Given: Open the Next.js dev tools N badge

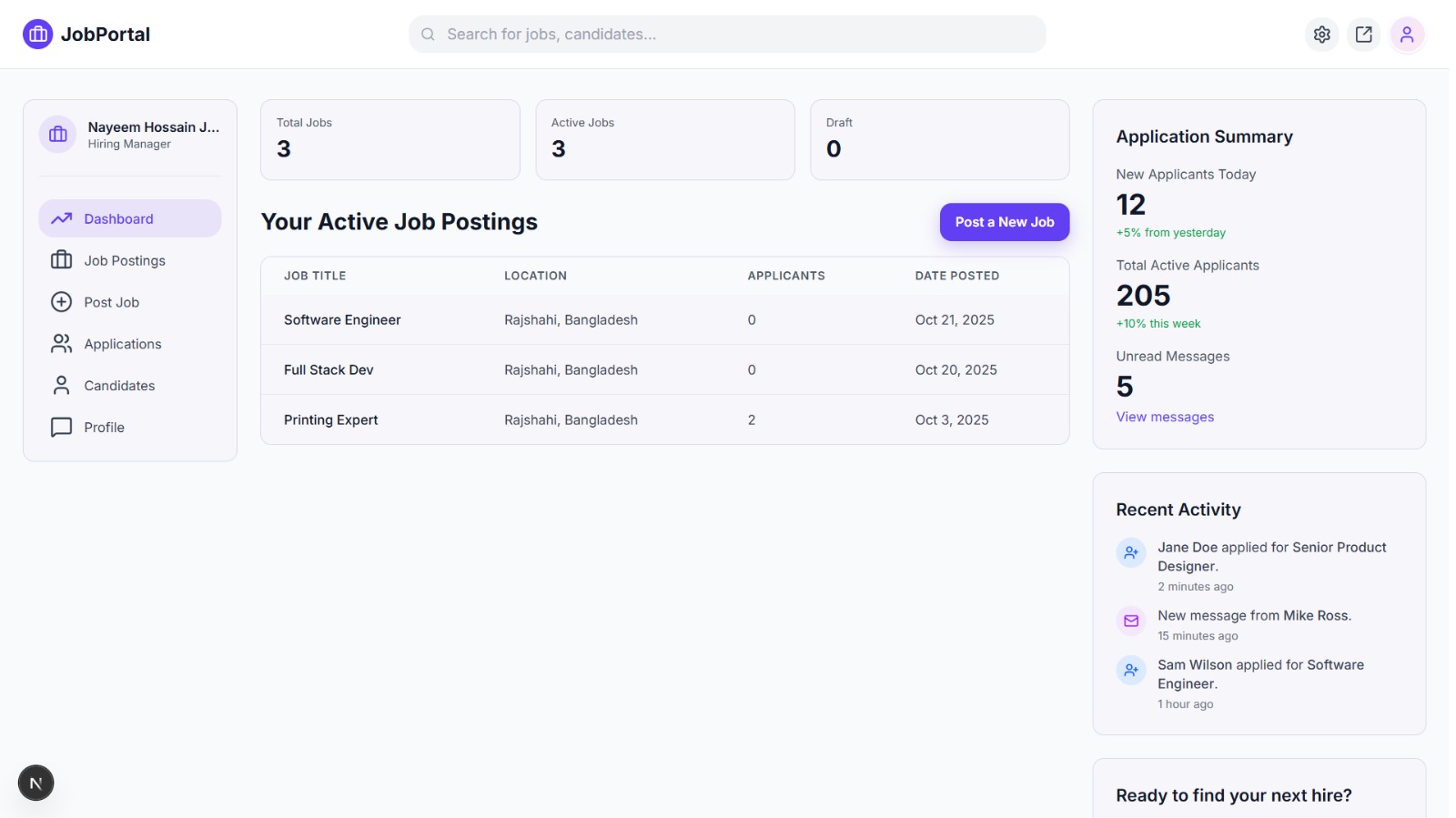Looking at the screenshot, I should [x=36, y=783].
